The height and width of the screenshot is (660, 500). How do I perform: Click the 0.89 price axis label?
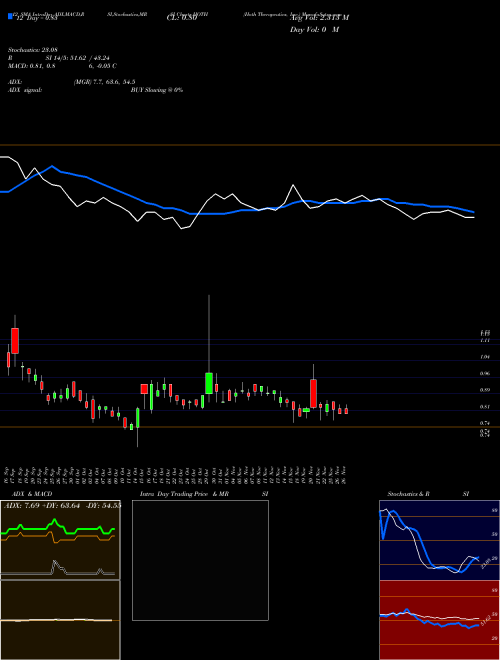click(485, 390)
